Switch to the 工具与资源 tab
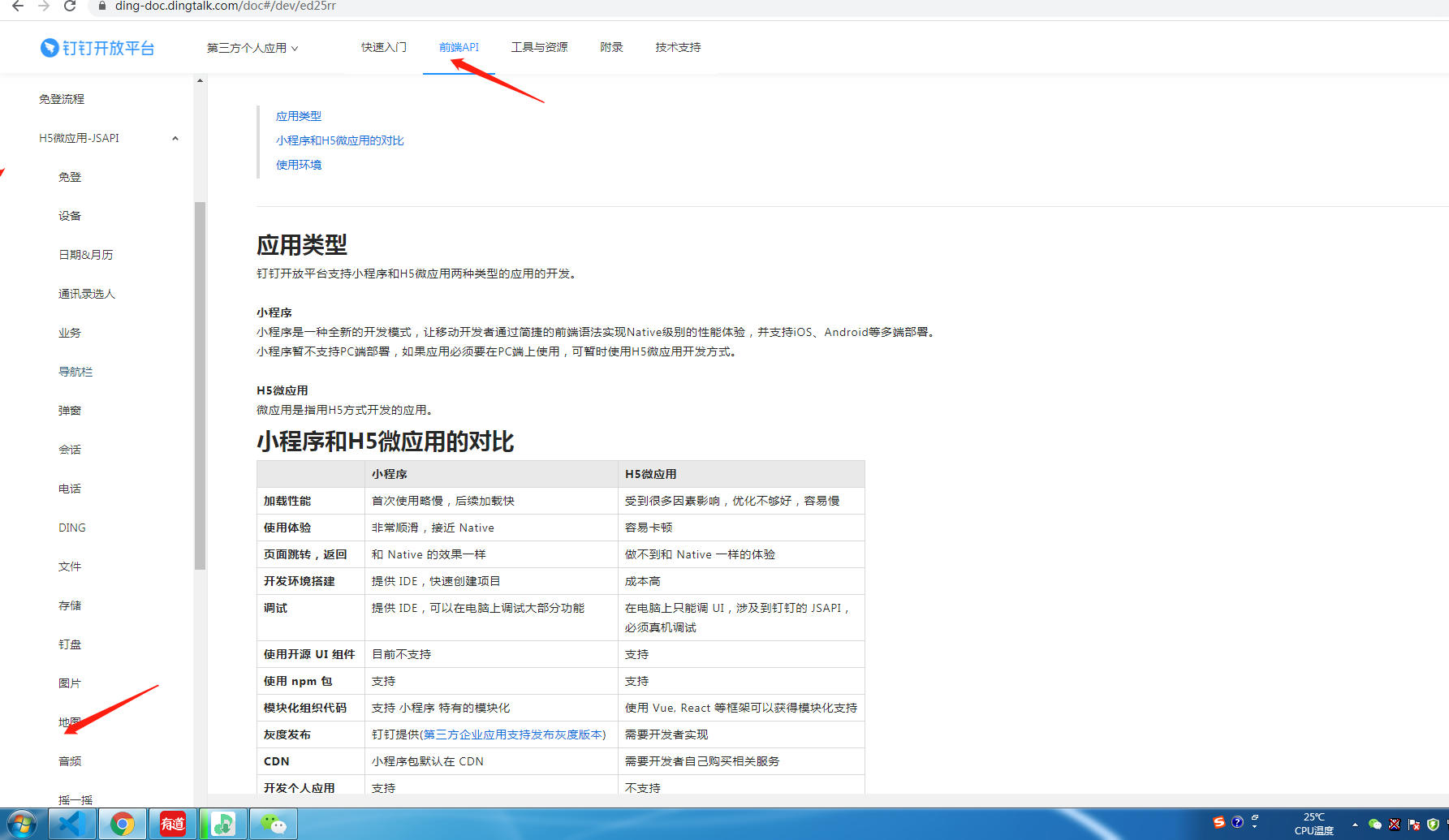The height and width of the screenshot is (840, 1449). tap(539, 47)
